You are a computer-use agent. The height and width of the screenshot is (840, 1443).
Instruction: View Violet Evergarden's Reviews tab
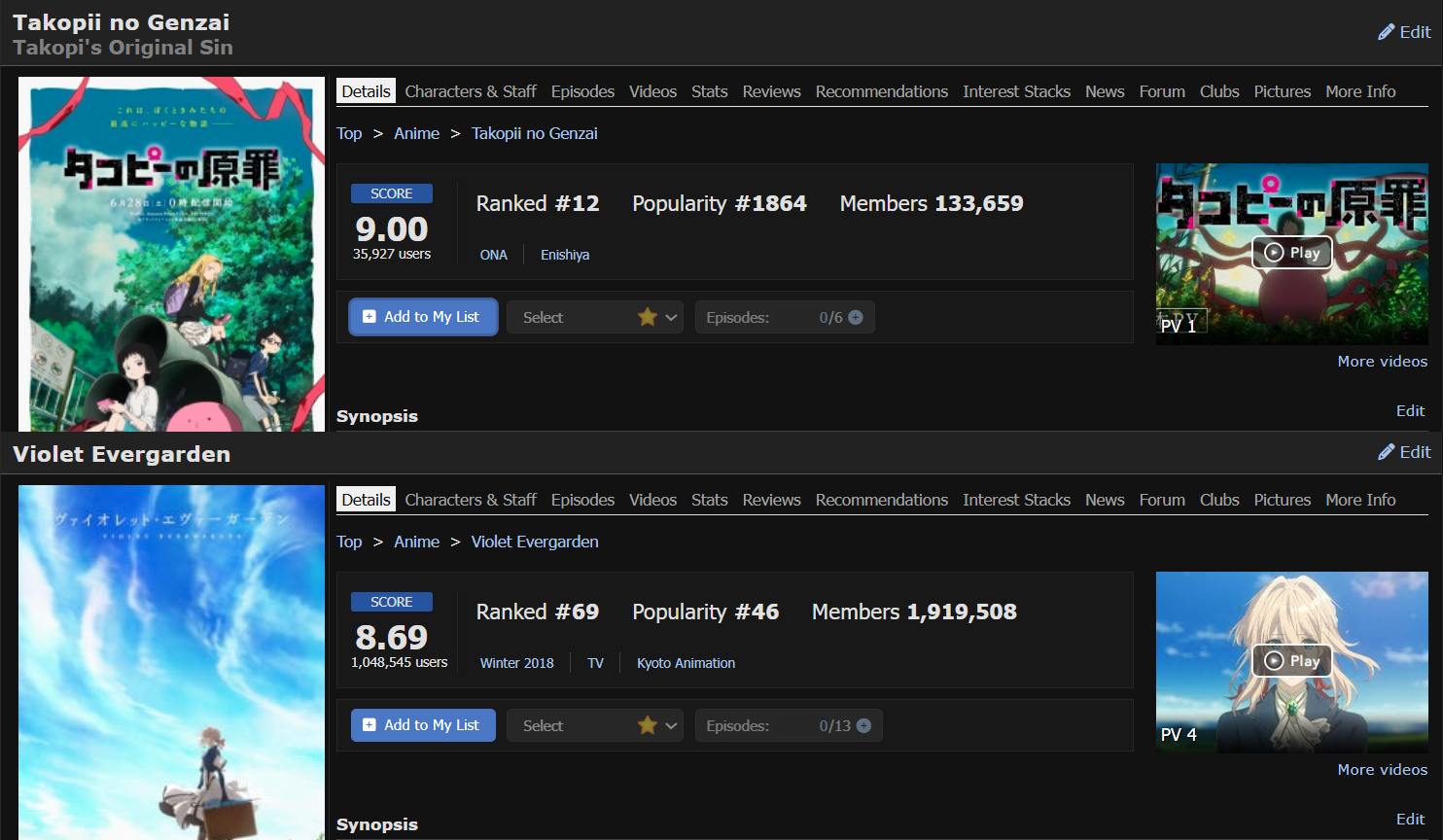(772, 500)
